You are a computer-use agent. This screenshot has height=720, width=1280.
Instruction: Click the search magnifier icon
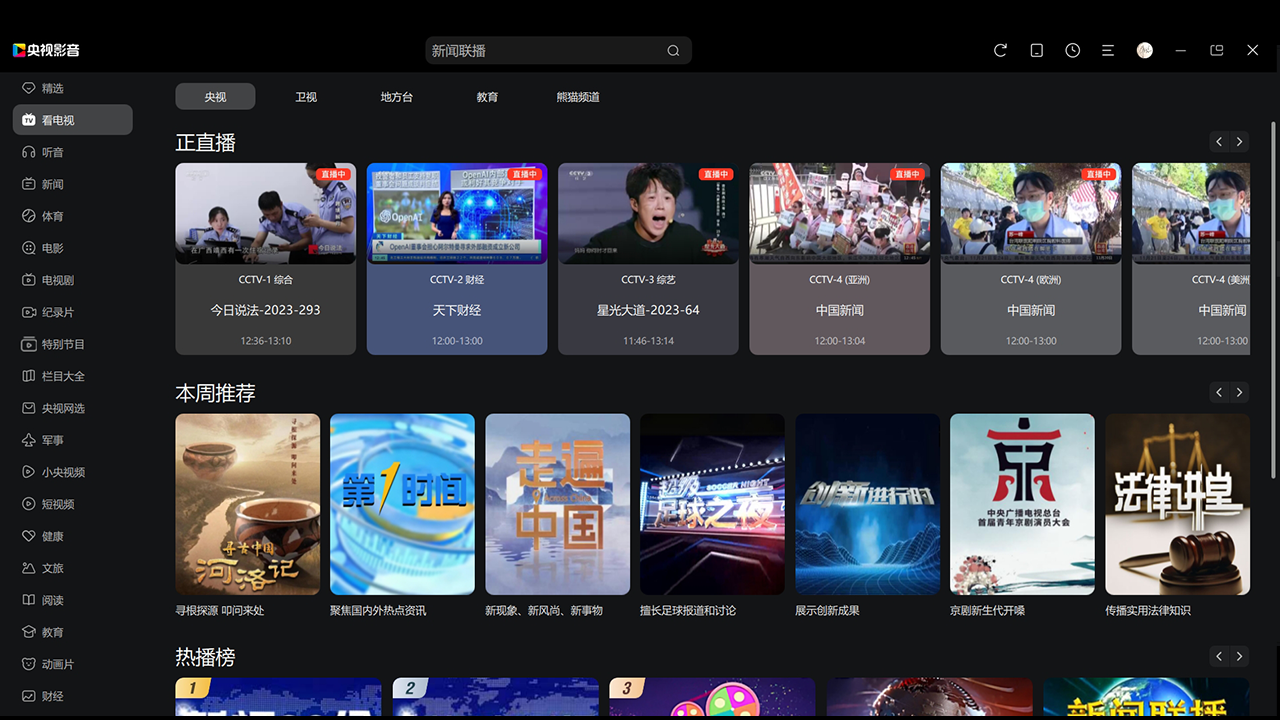pyautogui.click(x=672, y=50)
